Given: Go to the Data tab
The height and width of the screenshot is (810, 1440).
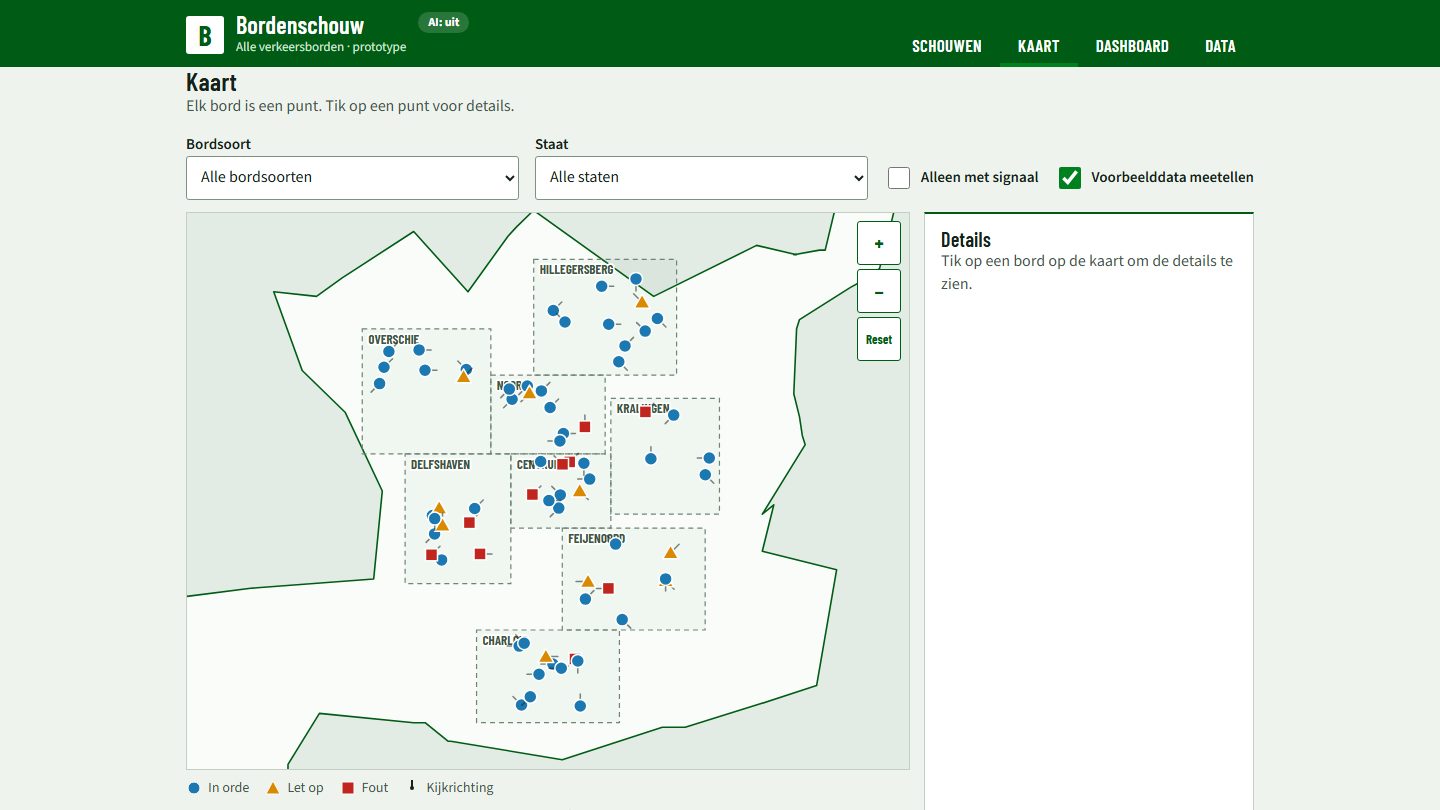Looking at the screenshot, I should coord(1220,46).
